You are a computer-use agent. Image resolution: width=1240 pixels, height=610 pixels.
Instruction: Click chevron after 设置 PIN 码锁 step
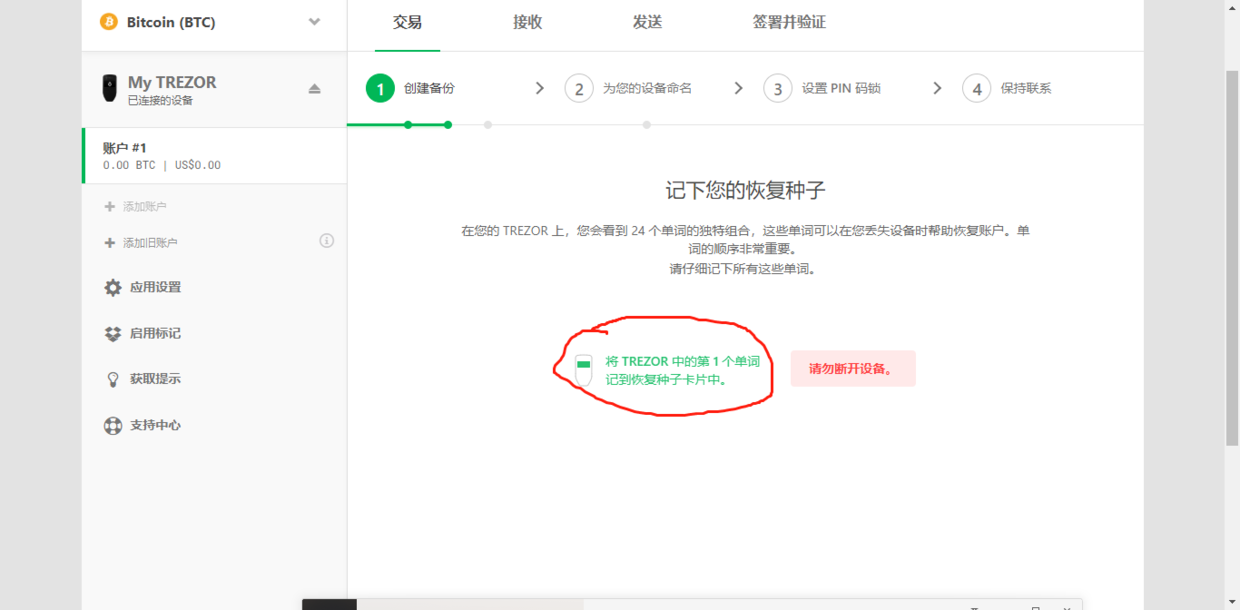937,88
